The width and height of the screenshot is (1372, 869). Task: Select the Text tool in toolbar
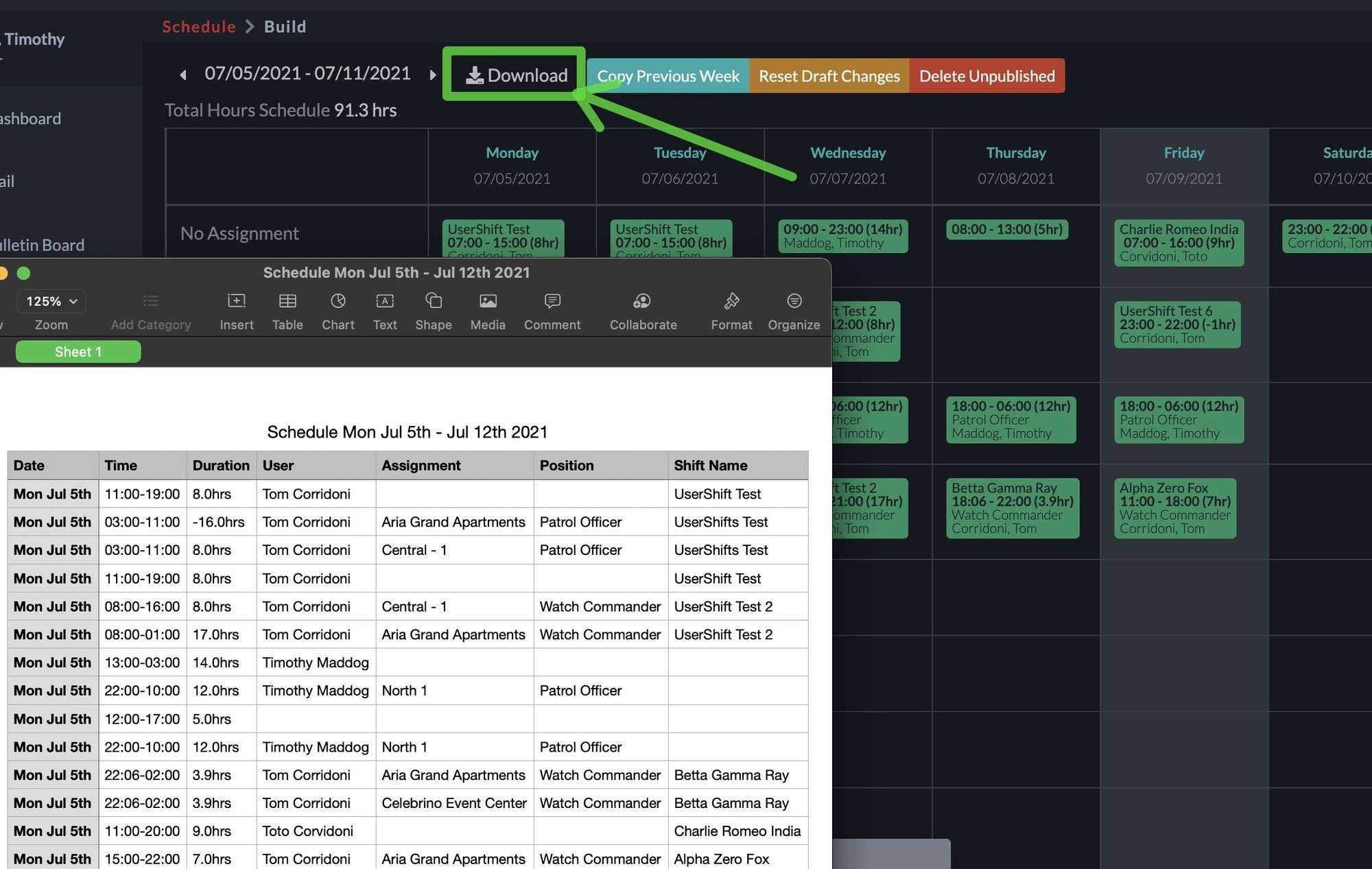(384, 310)
